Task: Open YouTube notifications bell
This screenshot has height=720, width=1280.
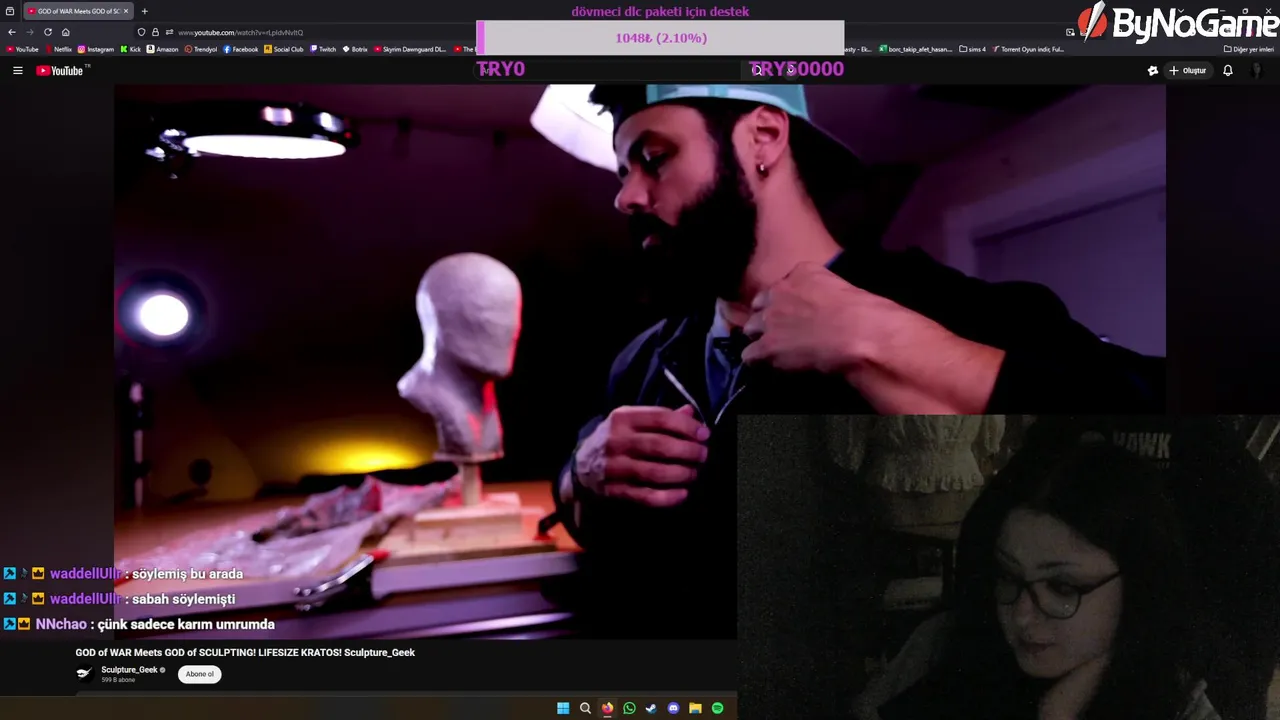Action: point(1228,70)
